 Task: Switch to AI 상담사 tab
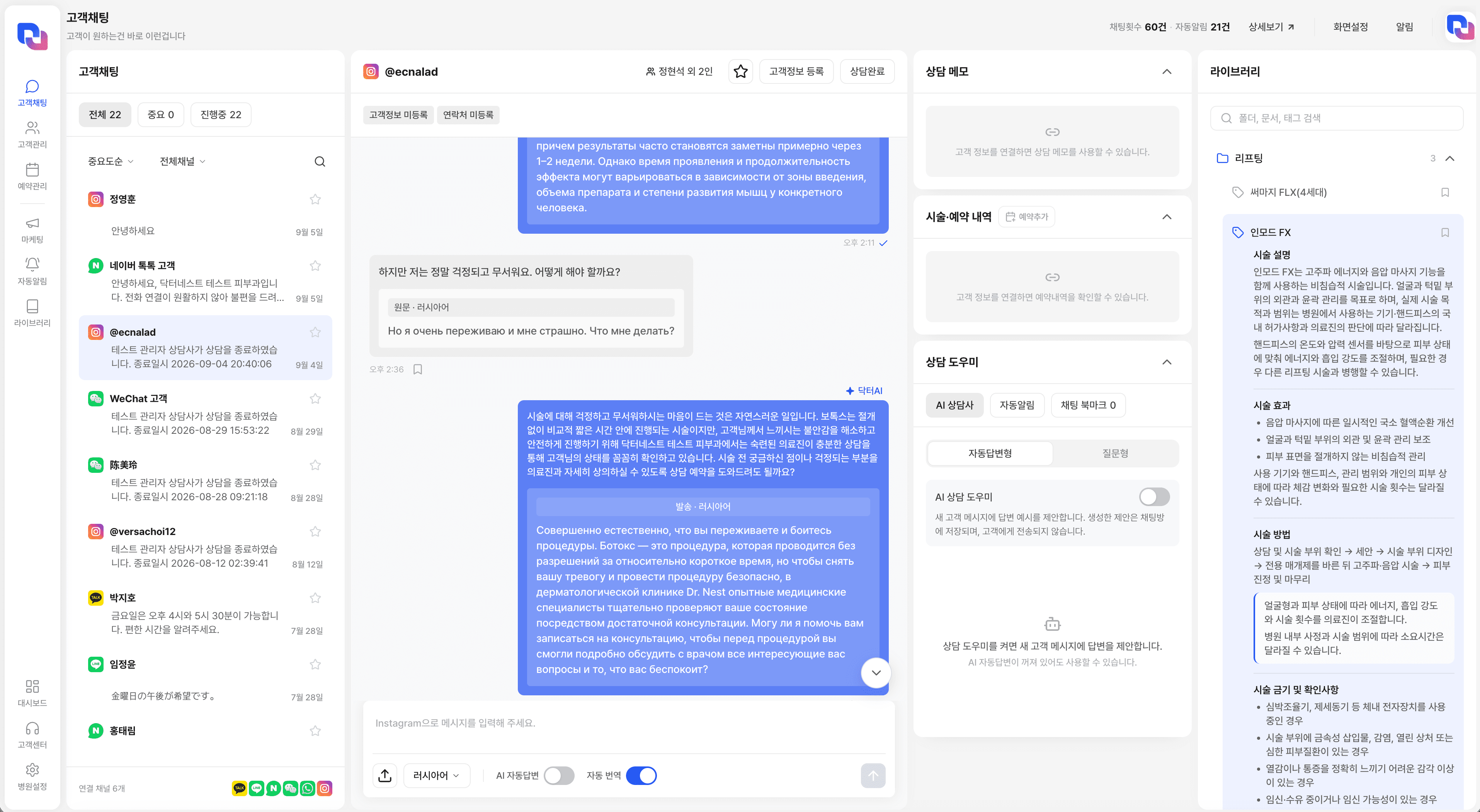pos(954,406)
